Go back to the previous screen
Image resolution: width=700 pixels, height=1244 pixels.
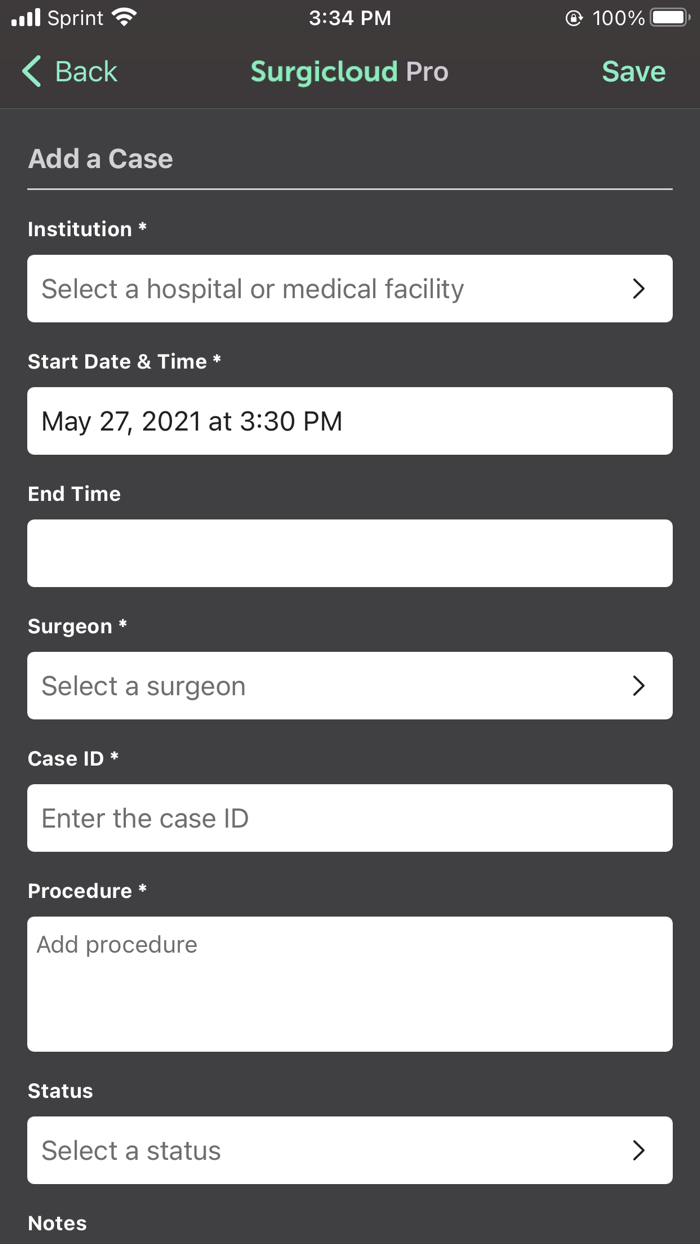pyautogui.click(x=68, y=72)
